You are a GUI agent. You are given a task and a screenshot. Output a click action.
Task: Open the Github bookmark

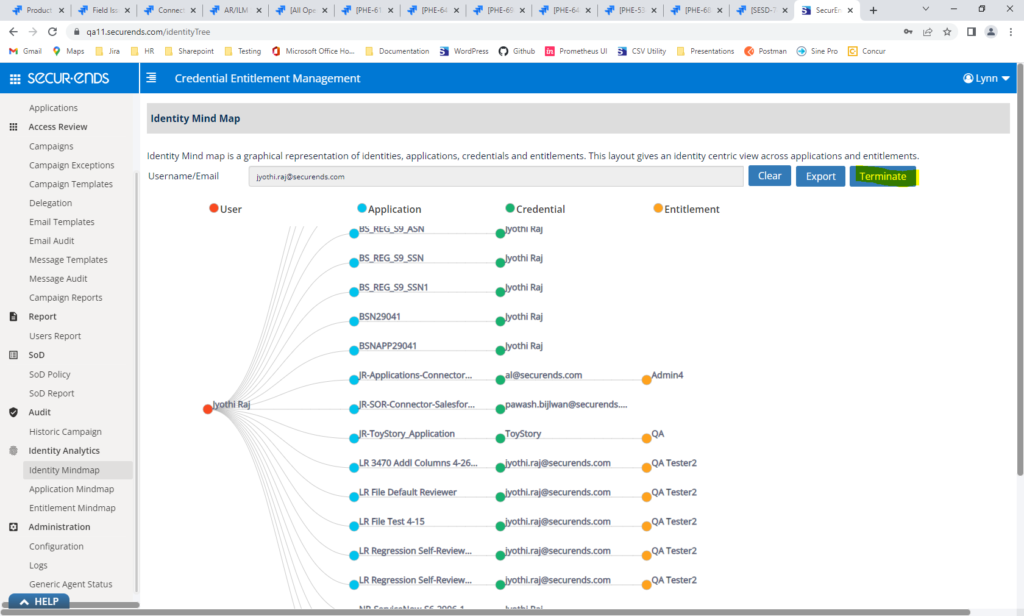pos(517,51)
